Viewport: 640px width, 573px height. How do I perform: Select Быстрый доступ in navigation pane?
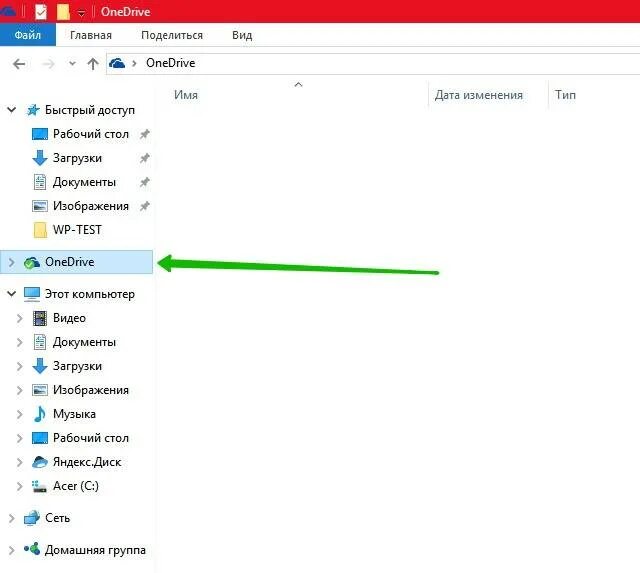coord(90,110)
